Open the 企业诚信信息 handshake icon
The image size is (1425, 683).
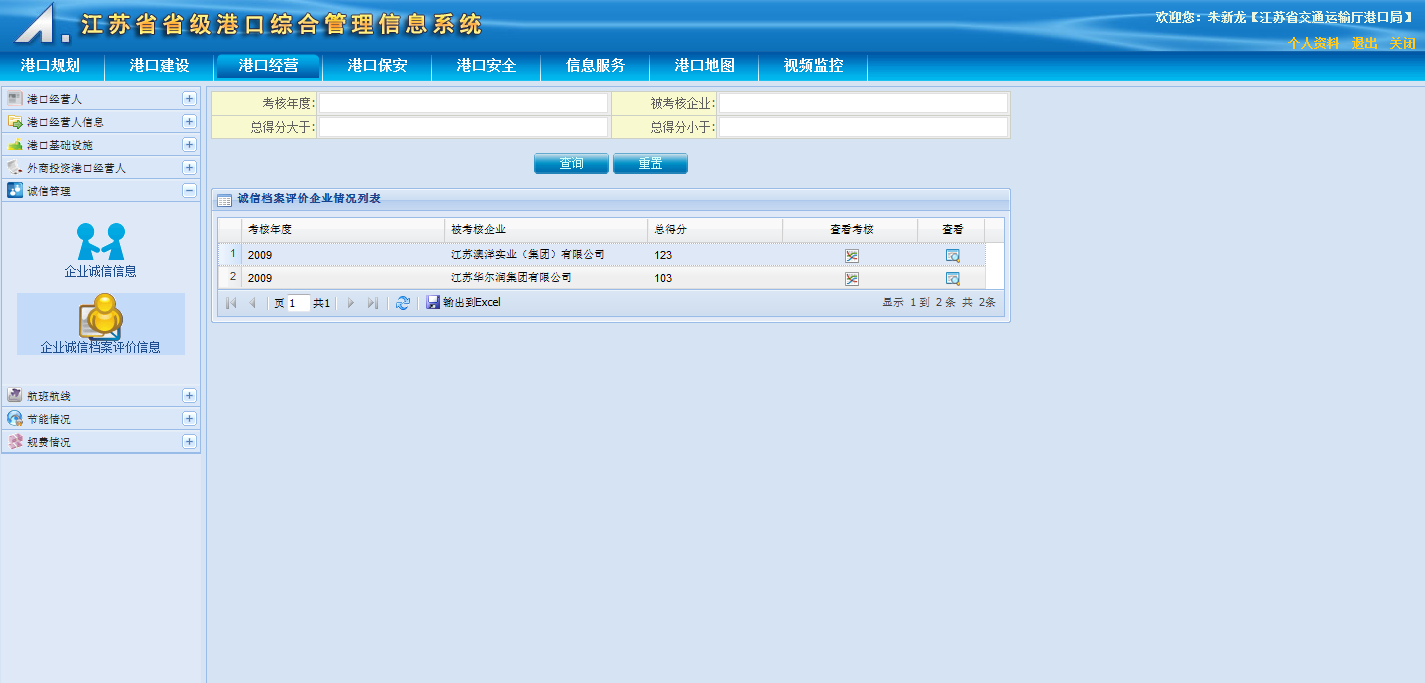tap(101, 242)
